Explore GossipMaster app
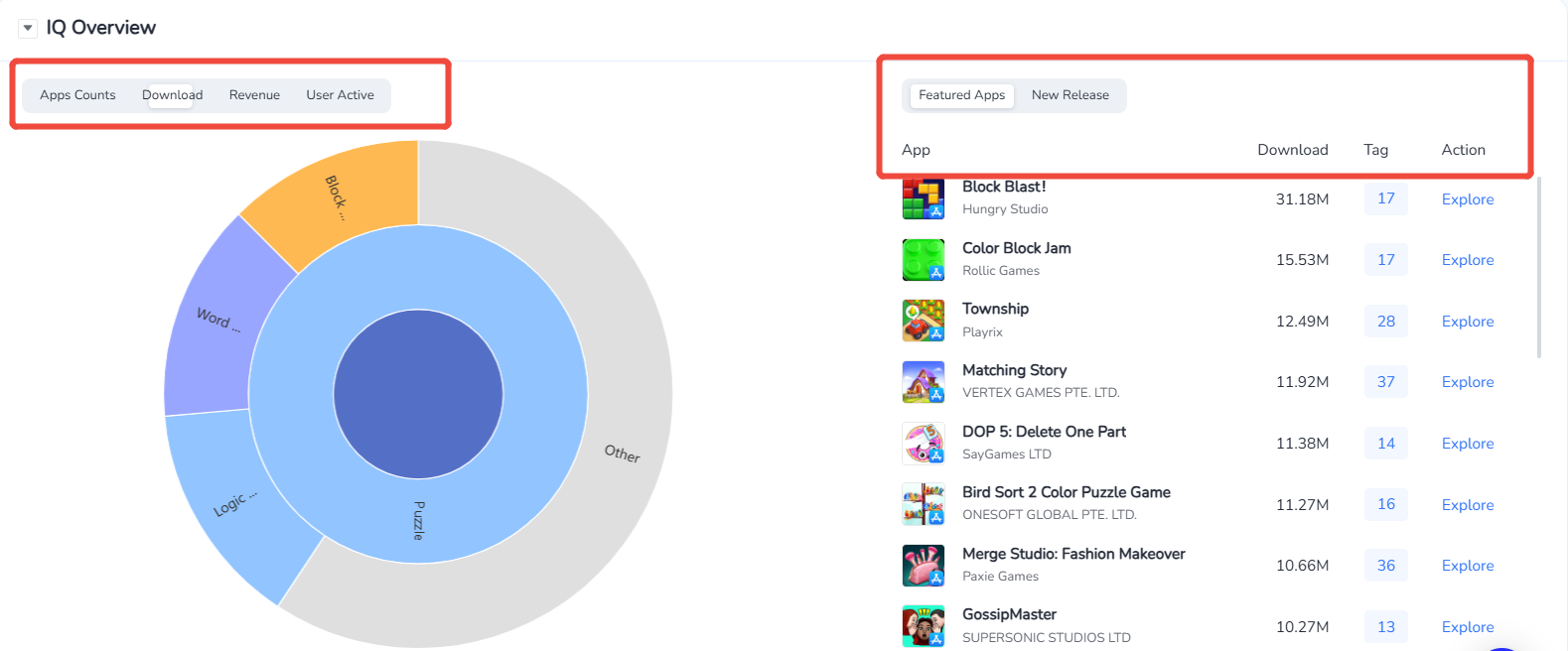This screenshot has width=1568, height=651. point(1468,627)
